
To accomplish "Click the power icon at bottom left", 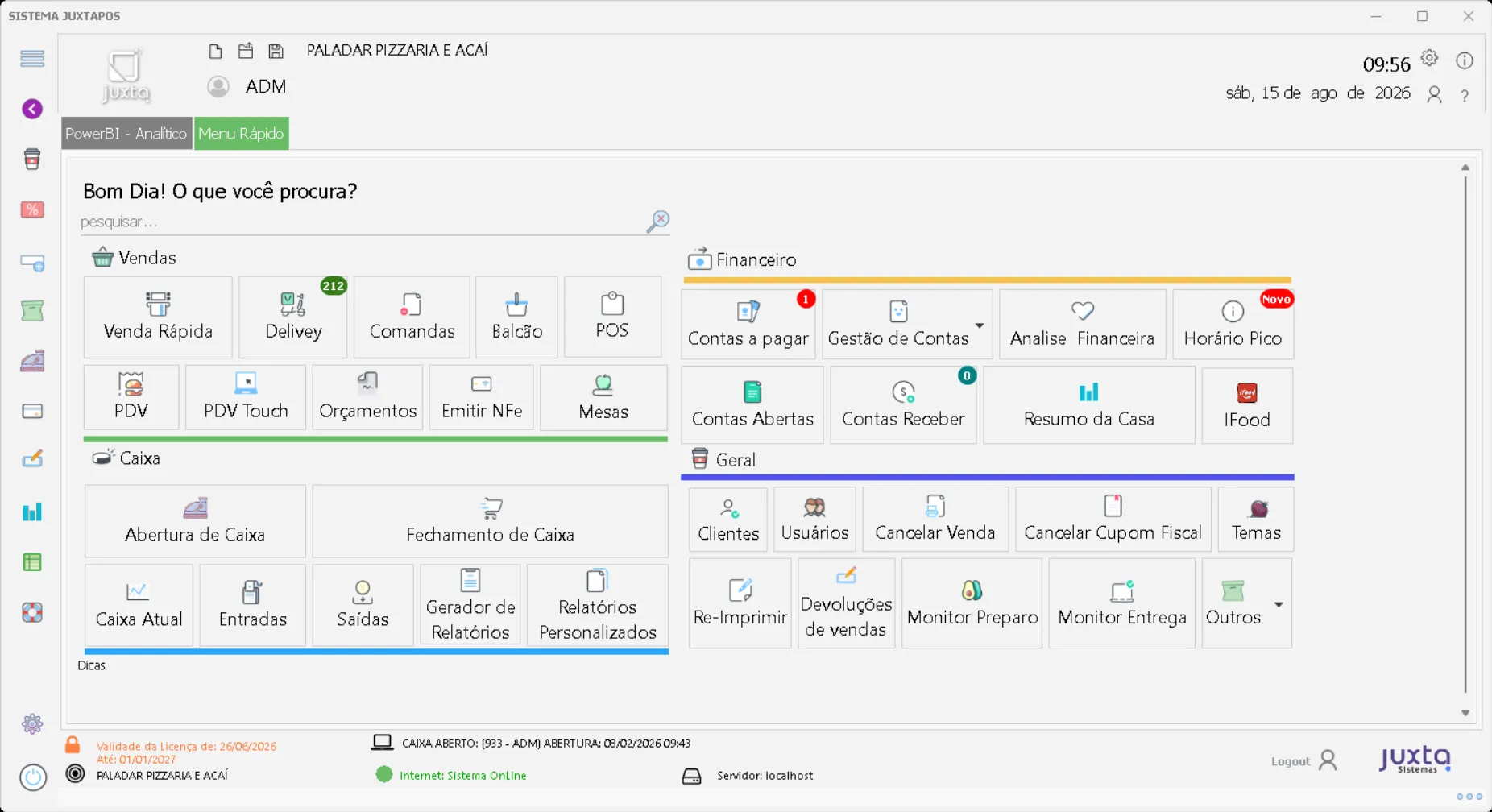I will (x=33, y=777).
